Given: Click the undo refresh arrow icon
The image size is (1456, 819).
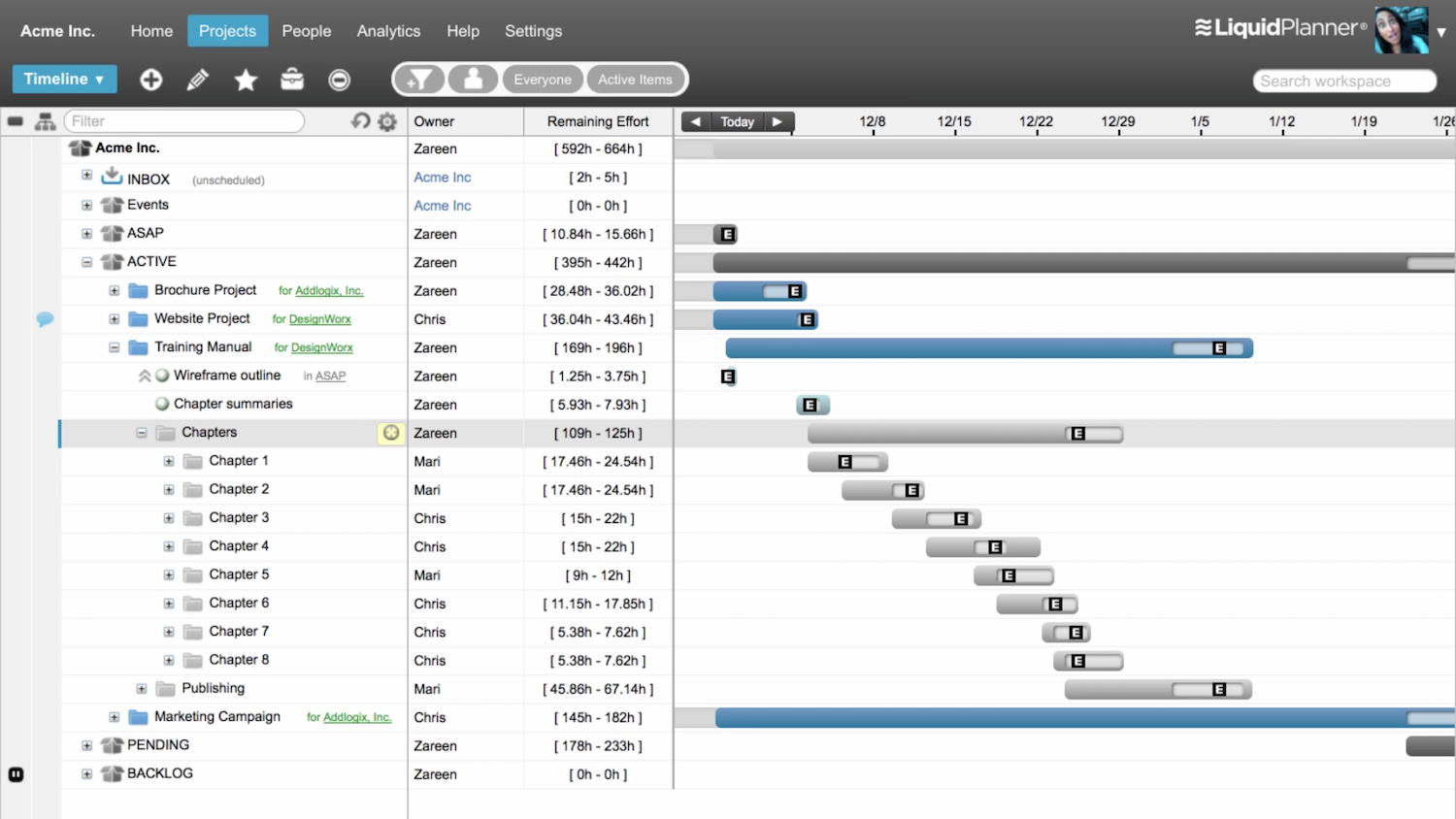Looking at the screenshot, I should (360, 120).
